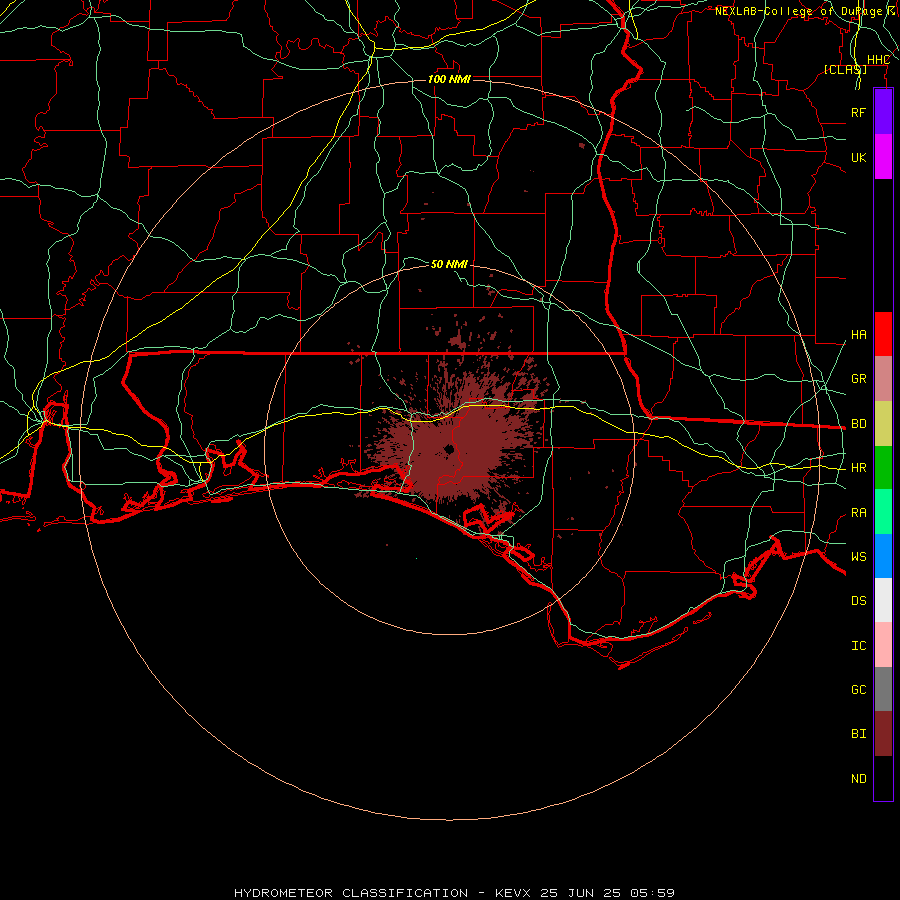
Task: Click the ND black legend swatch
Action: (x=883, y=778)
